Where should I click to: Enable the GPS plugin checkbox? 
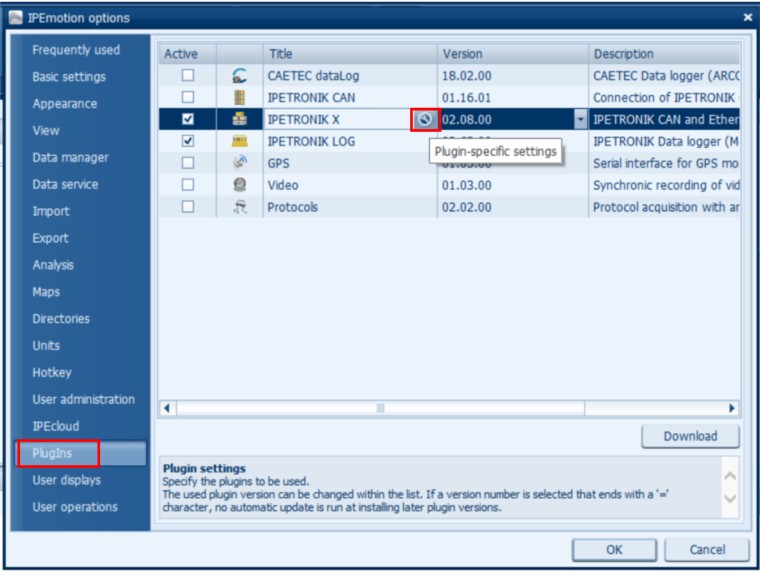188,163
